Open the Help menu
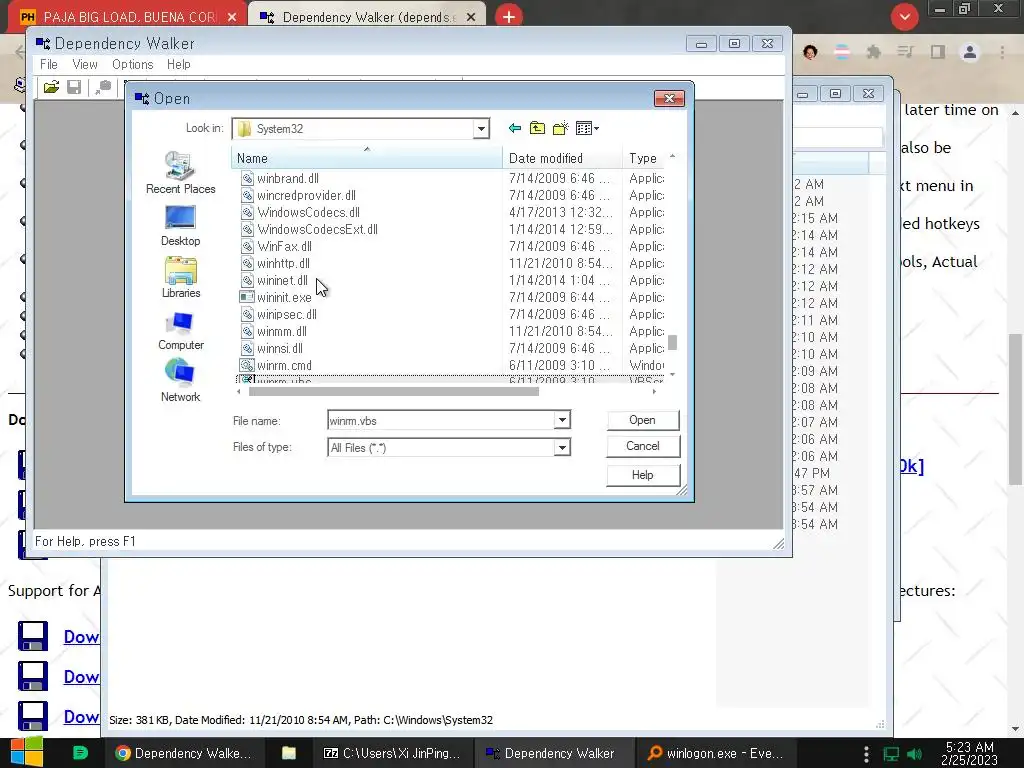The height and width of the screenshot is (768, 1024). tap(178, 64)
